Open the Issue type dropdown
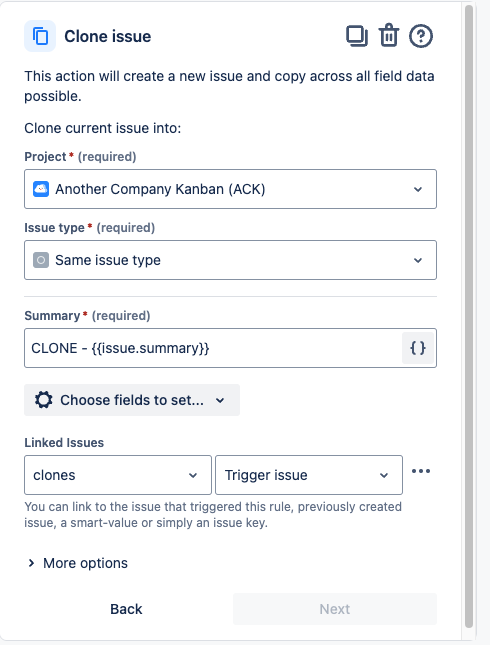This screenshot has width=490, height=645. [x=230, y=260]
